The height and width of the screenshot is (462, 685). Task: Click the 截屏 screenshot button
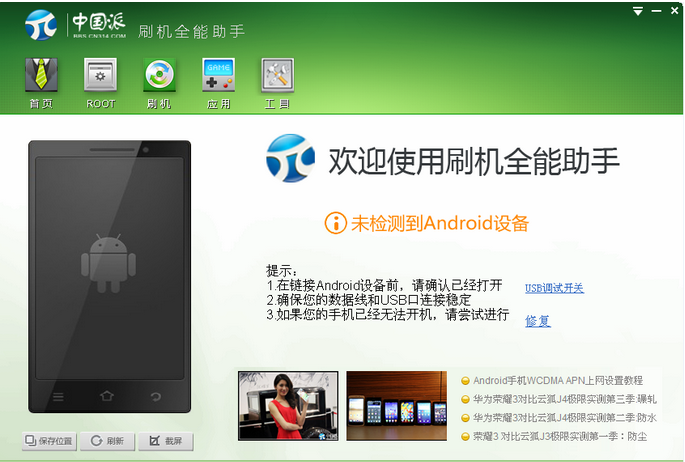(166, 441)
